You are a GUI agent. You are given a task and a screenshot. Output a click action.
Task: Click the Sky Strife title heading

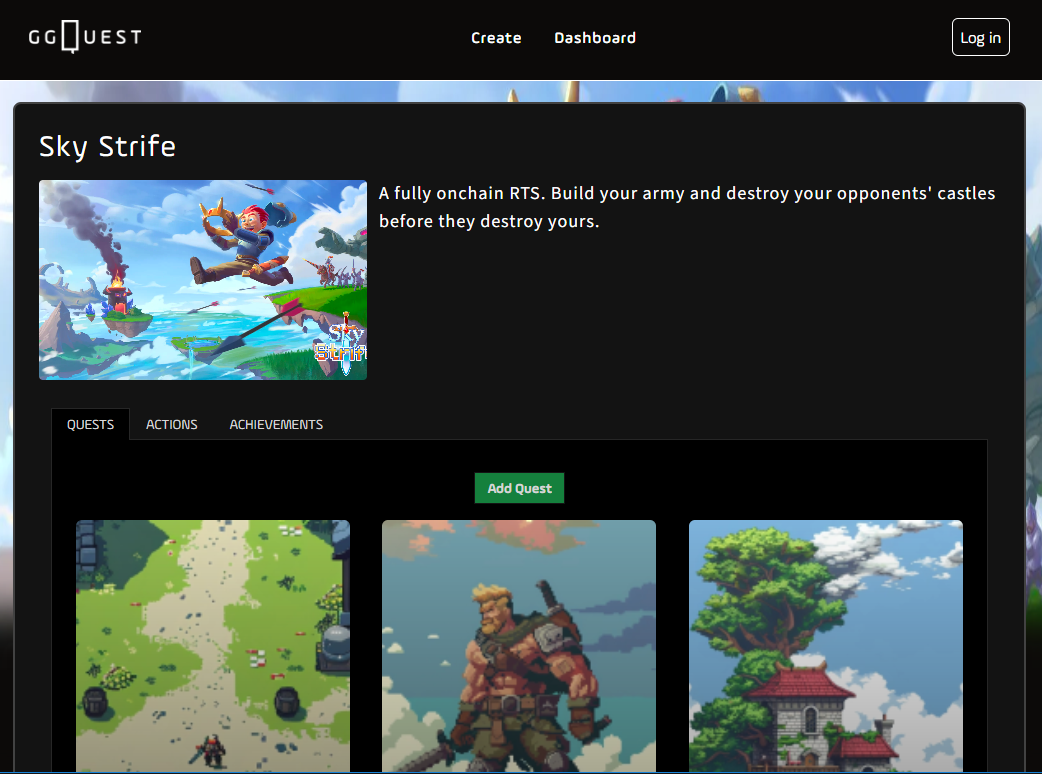click(107, 146)
